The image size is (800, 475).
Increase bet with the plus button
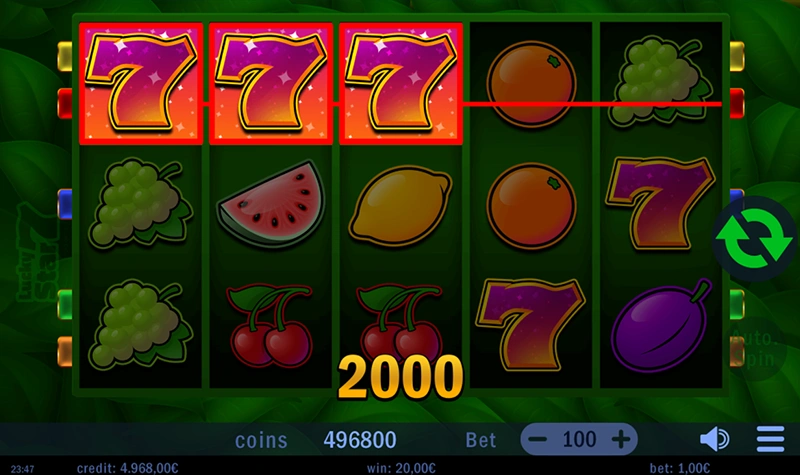[x=621, y=439]
